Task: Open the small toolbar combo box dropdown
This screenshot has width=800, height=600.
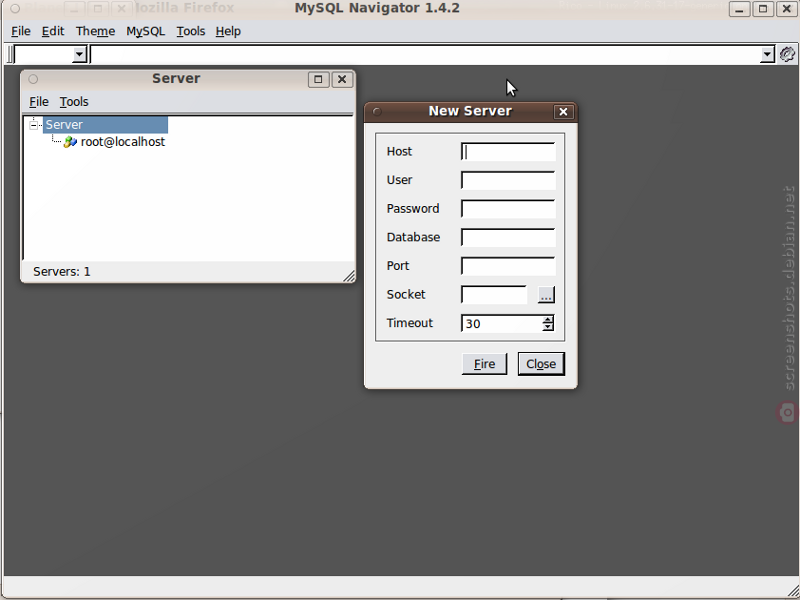Action: point(80,55)
